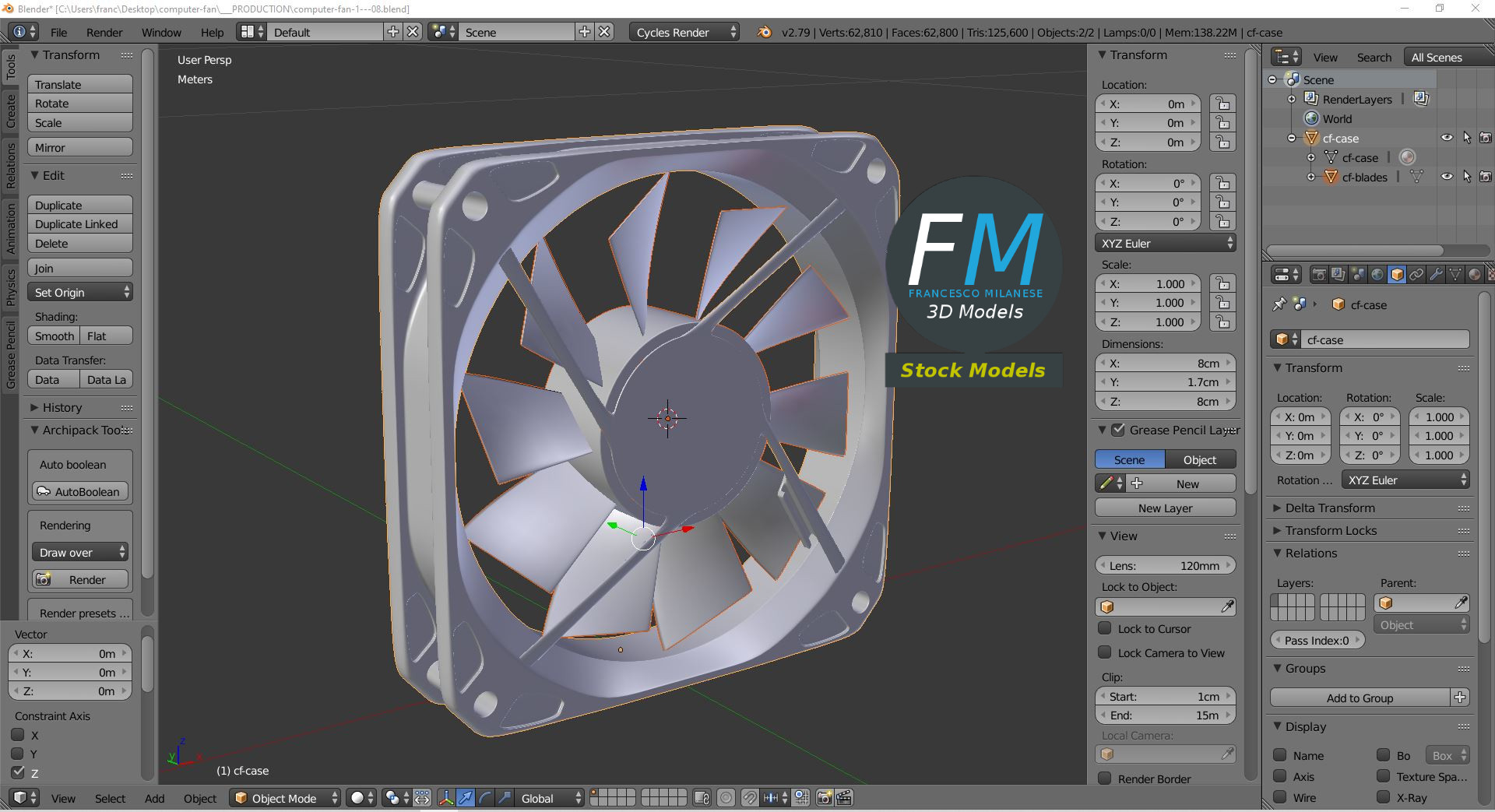Open the Scene properties tab icon
Viewport: 1495px width, 812px height.
(x=1358, y=274)
